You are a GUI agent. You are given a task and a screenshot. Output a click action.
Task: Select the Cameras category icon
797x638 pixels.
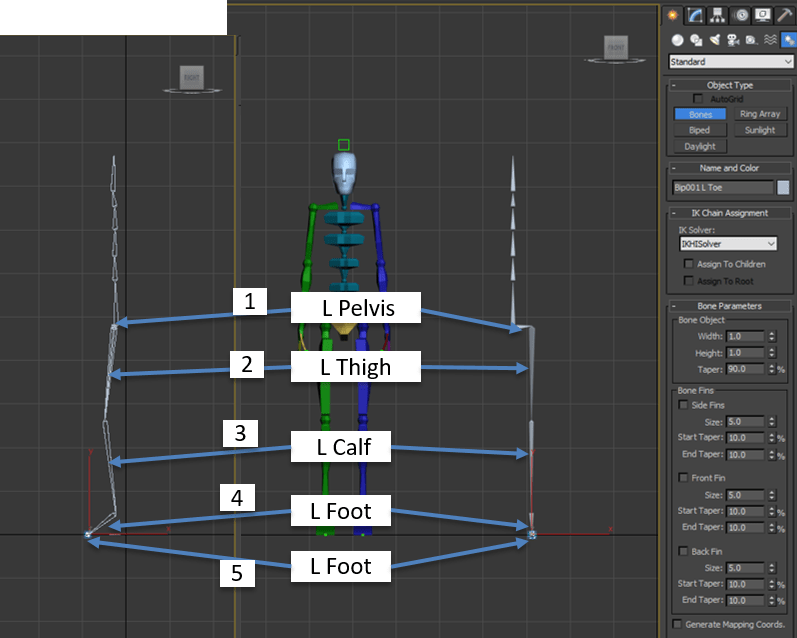coord(732,40)
